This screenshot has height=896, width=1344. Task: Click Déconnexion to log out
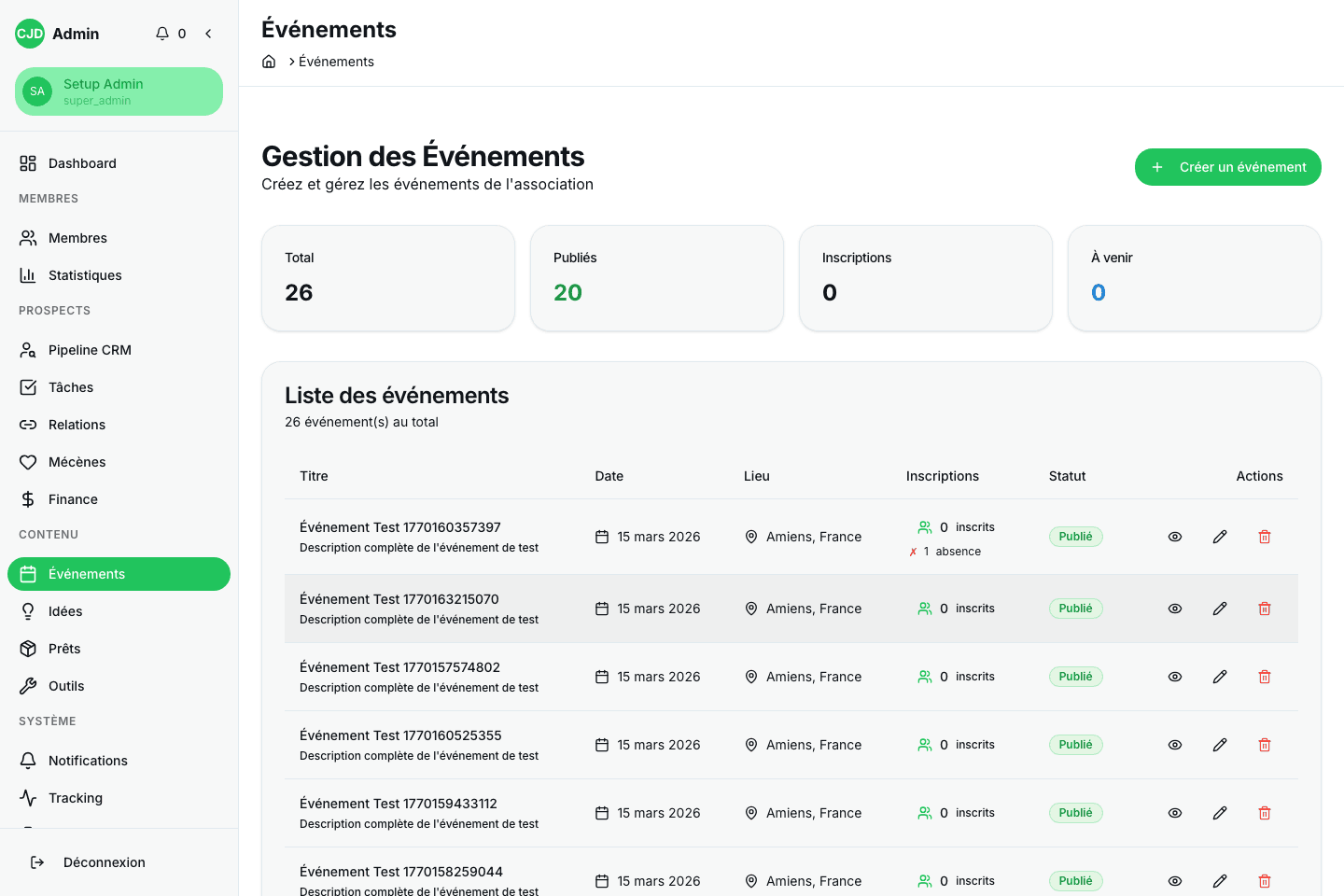coord(119,862)
